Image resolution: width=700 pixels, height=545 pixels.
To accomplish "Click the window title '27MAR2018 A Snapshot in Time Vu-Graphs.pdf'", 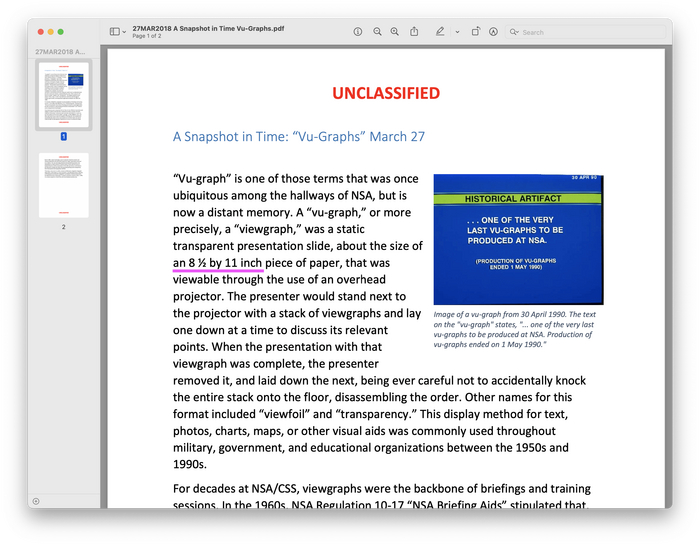I will pyautogui.click(x=208, y=28).
